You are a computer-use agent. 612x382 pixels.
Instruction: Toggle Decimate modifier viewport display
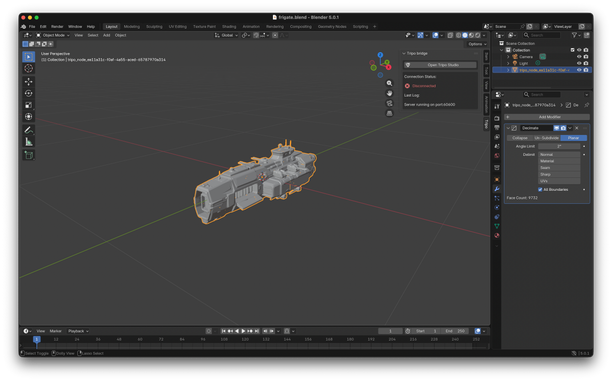557,128
